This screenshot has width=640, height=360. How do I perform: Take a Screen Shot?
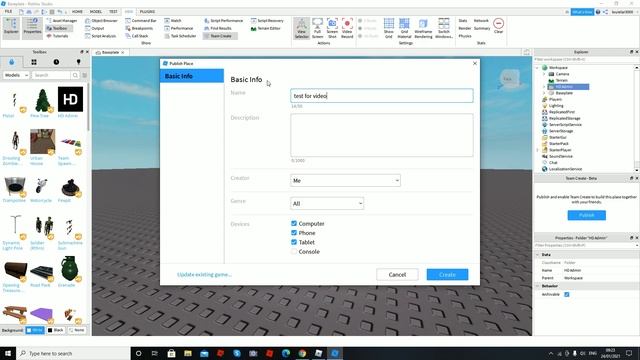[332, 28]
